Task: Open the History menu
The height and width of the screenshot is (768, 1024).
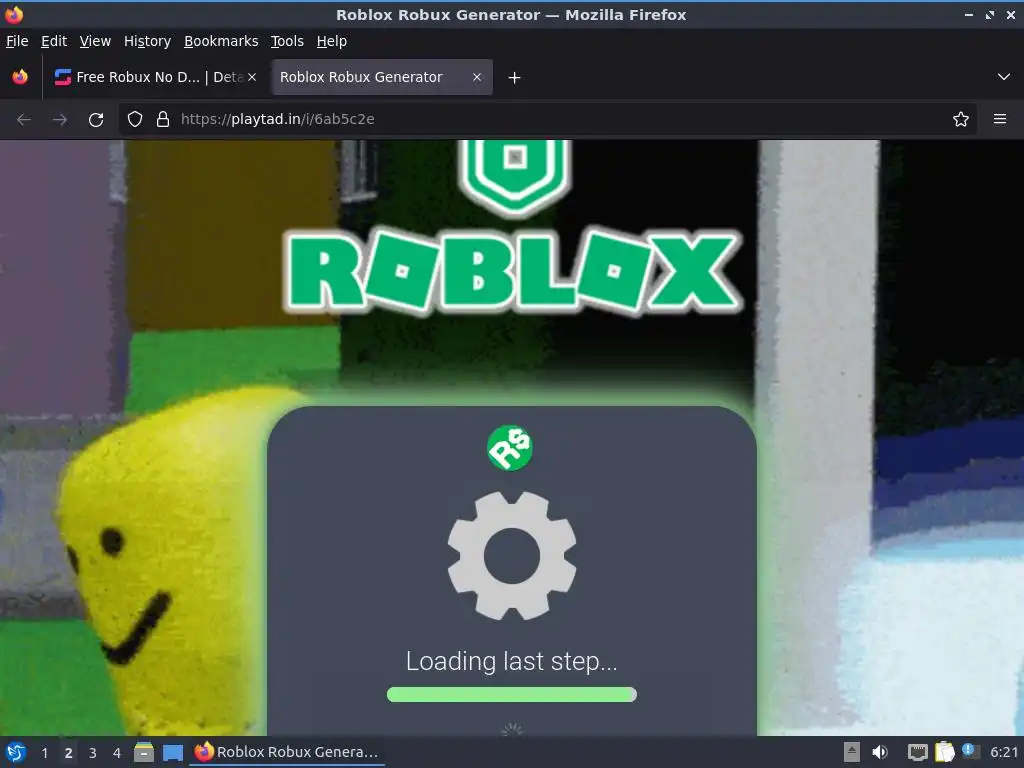Action: tap(148, 41)
